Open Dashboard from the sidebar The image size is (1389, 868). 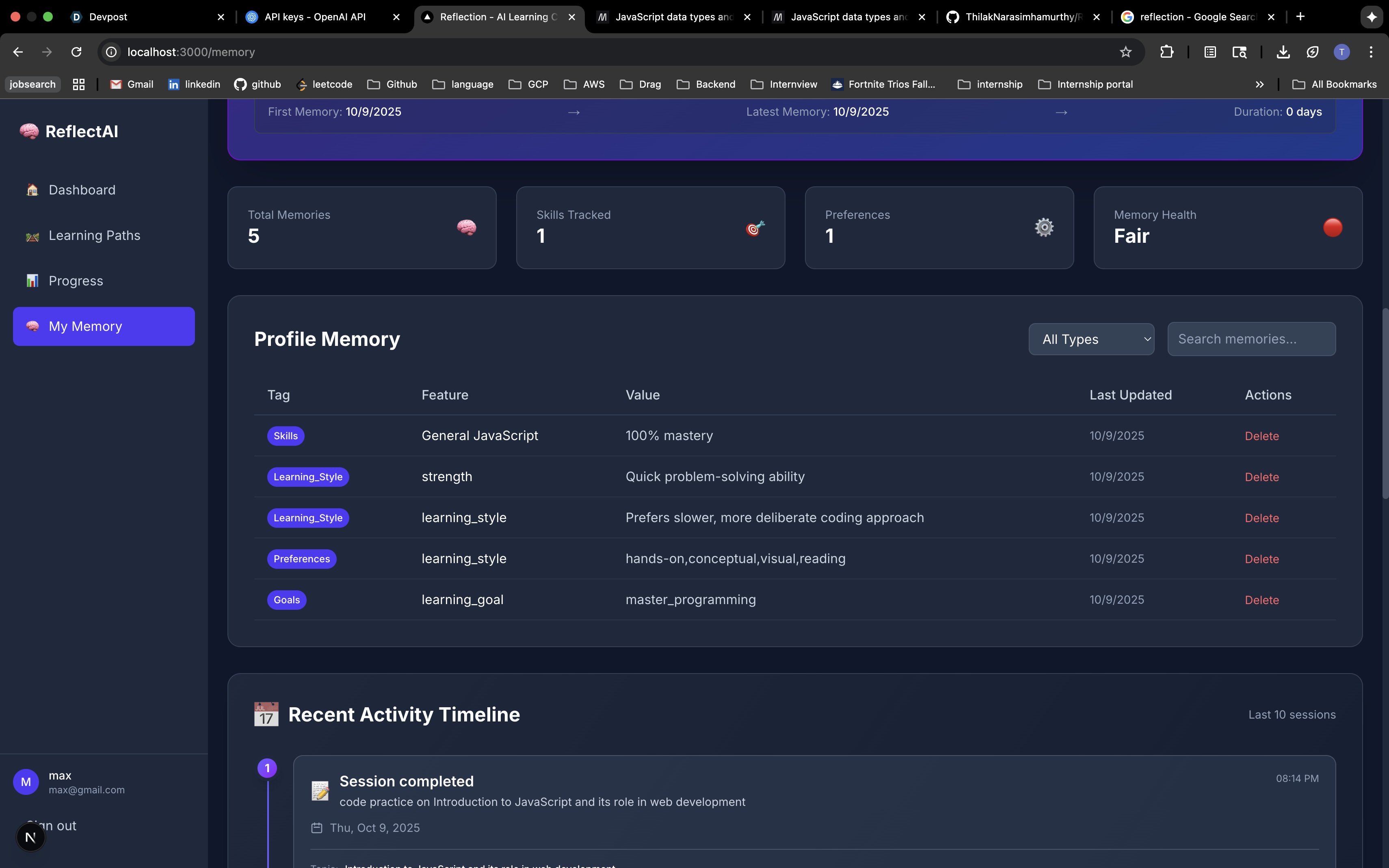point(82,190)
